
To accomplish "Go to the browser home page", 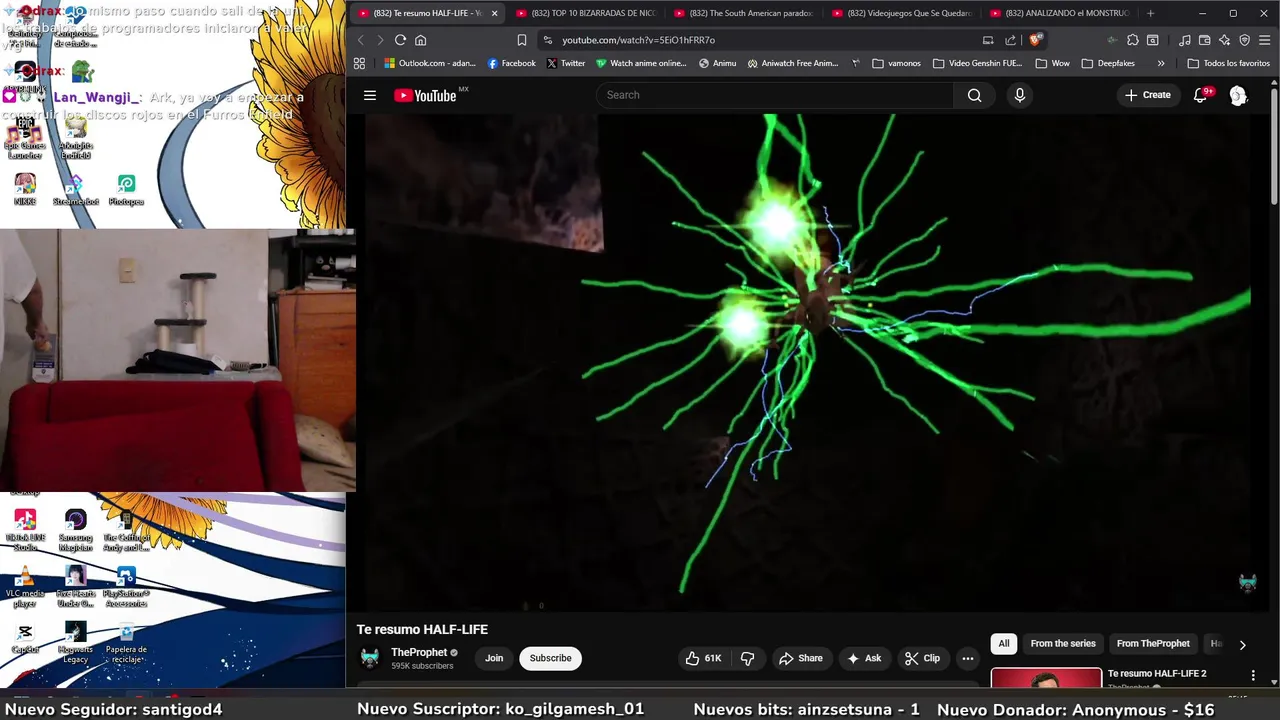I will tap(420, 40).
